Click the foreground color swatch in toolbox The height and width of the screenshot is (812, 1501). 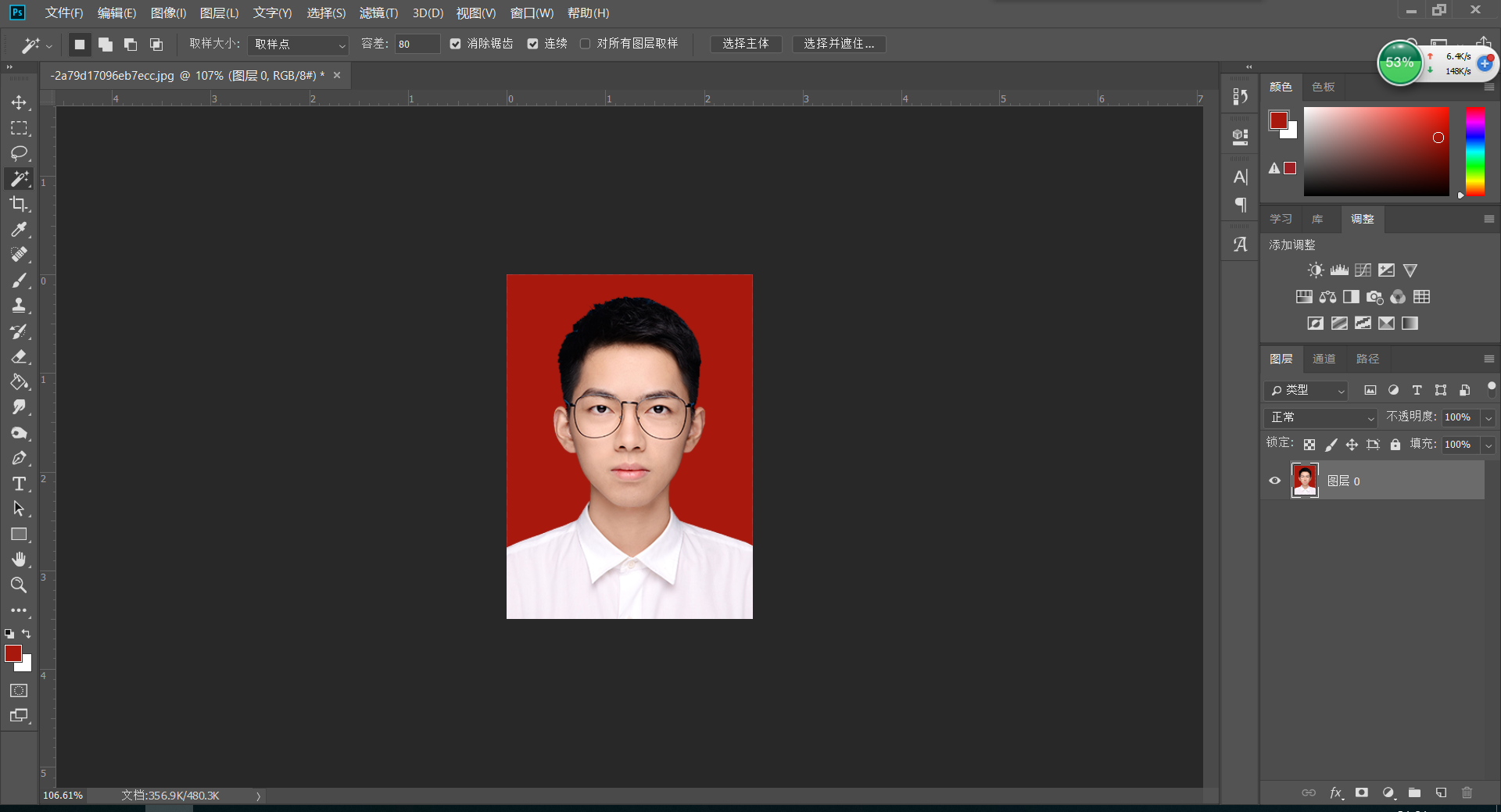coord(13,653)
